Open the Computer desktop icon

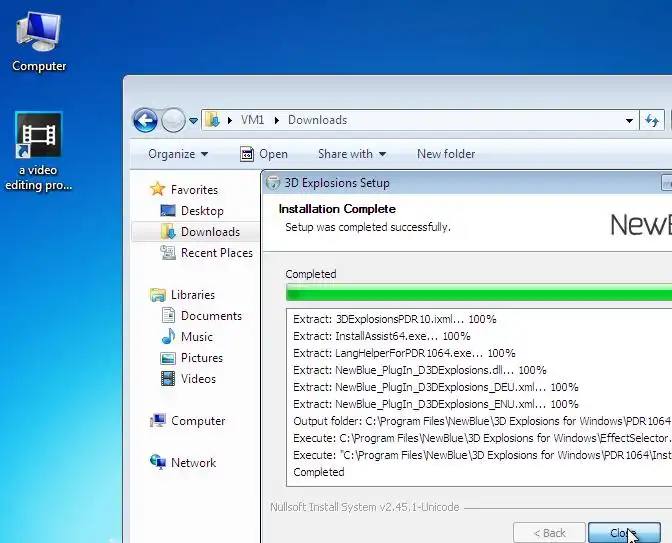pyautogui.click(x=39, y=42)
